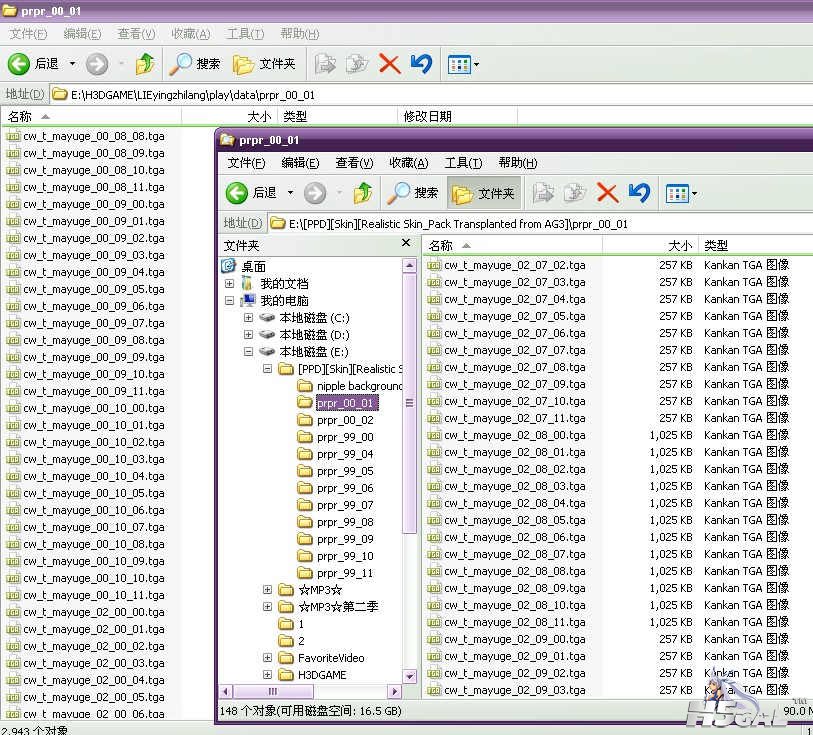
Task: Click the Copy To icon in front toolbar
Action: point(574,193)
